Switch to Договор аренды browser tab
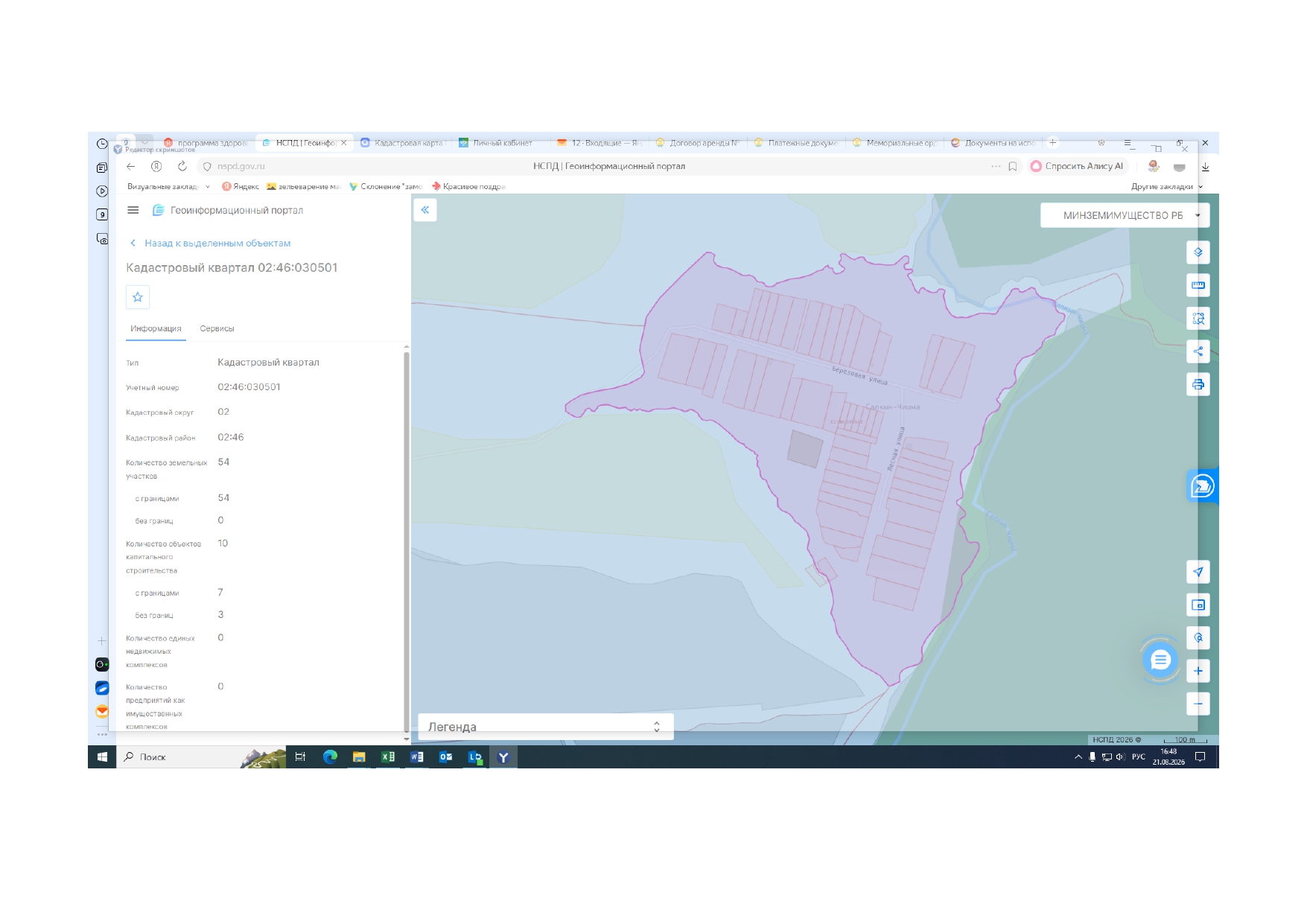Screen dimensions: 1307x924 (698, 143)
